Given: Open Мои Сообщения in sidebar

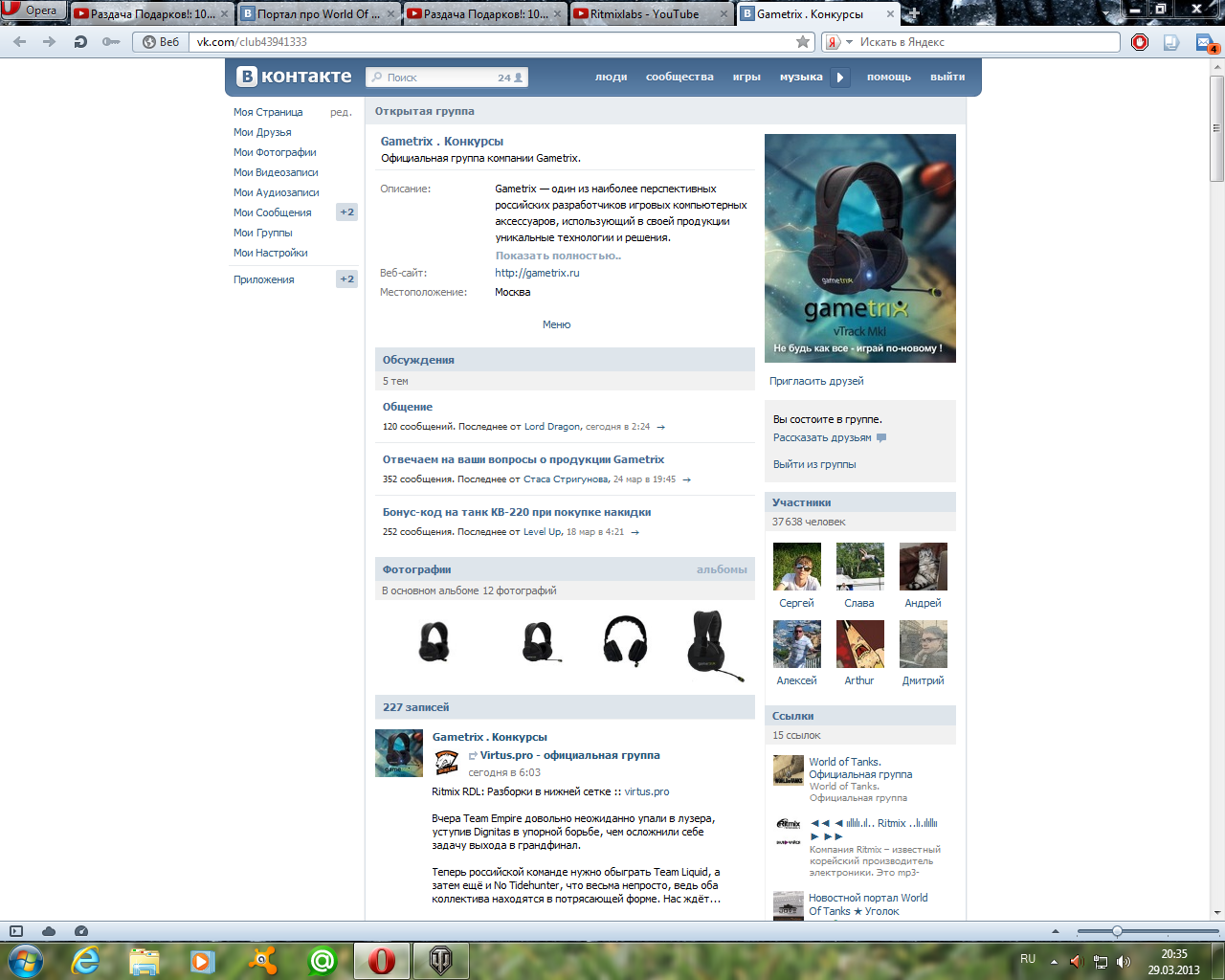Looking at the screenshot, I should (273, 212).
